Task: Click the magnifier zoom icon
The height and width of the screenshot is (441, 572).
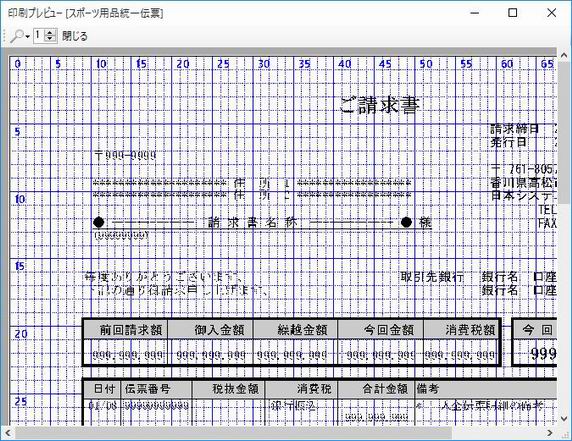Action: 16,36
